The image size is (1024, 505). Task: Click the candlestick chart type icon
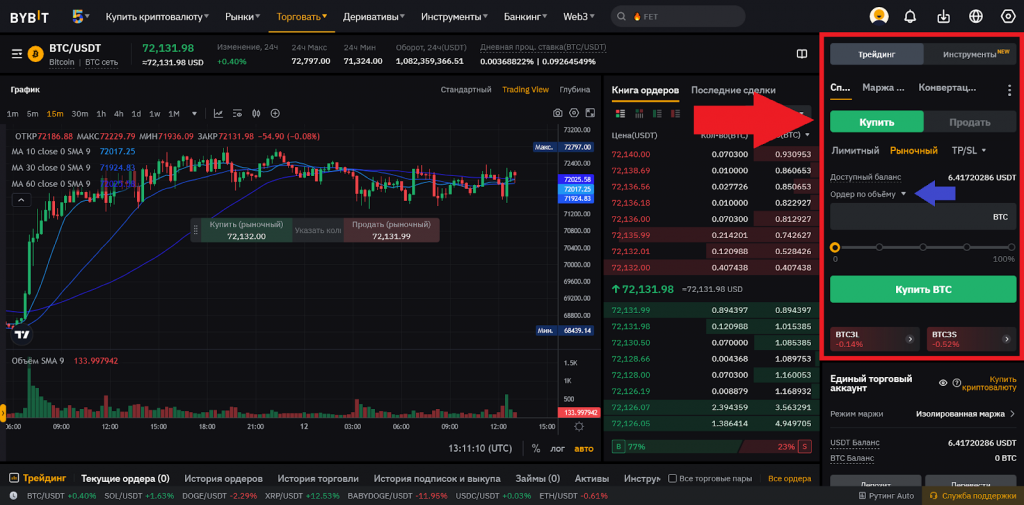point(257,114)
